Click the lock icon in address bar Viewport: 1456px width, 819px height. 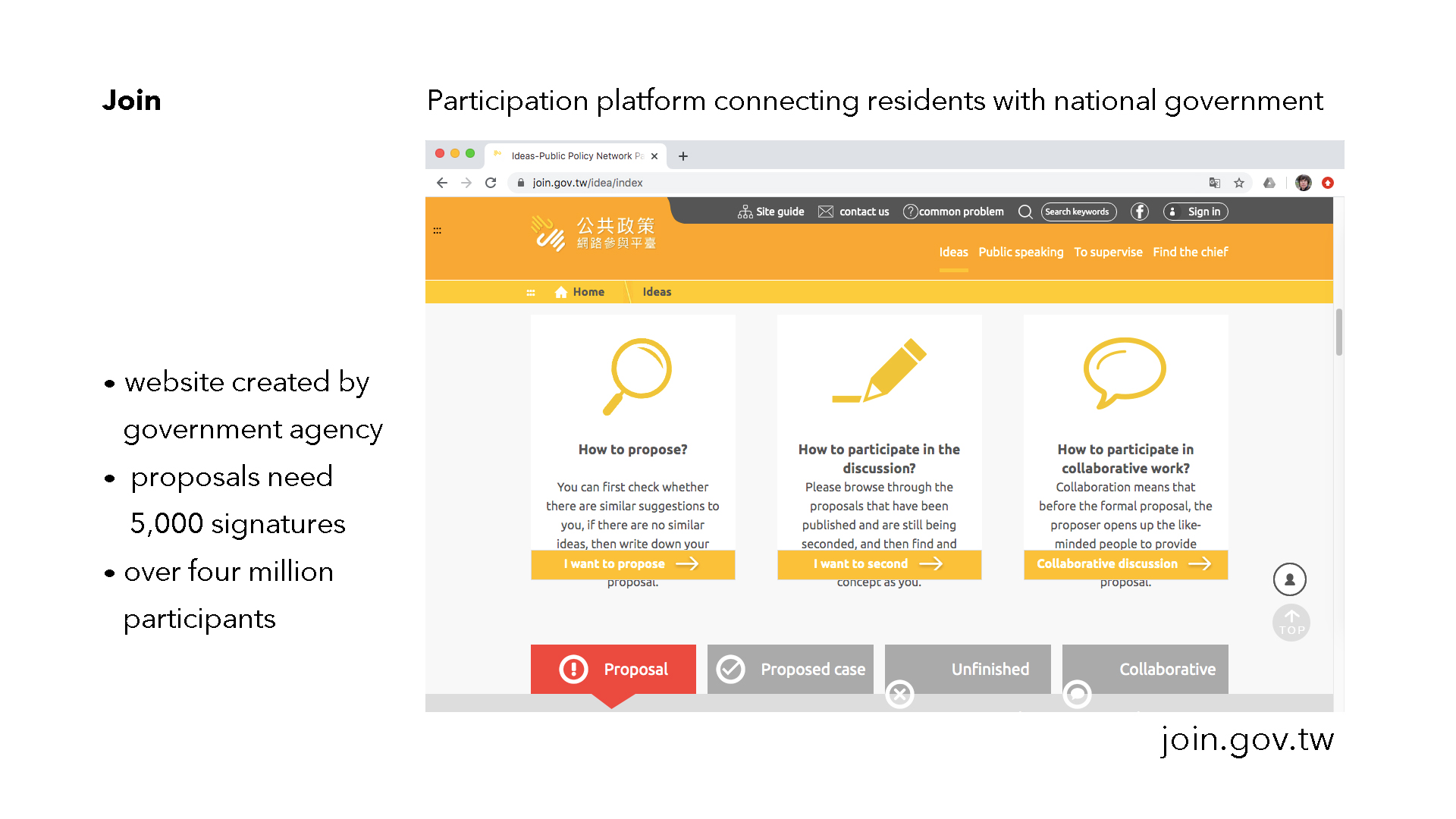tap(521, 183)
